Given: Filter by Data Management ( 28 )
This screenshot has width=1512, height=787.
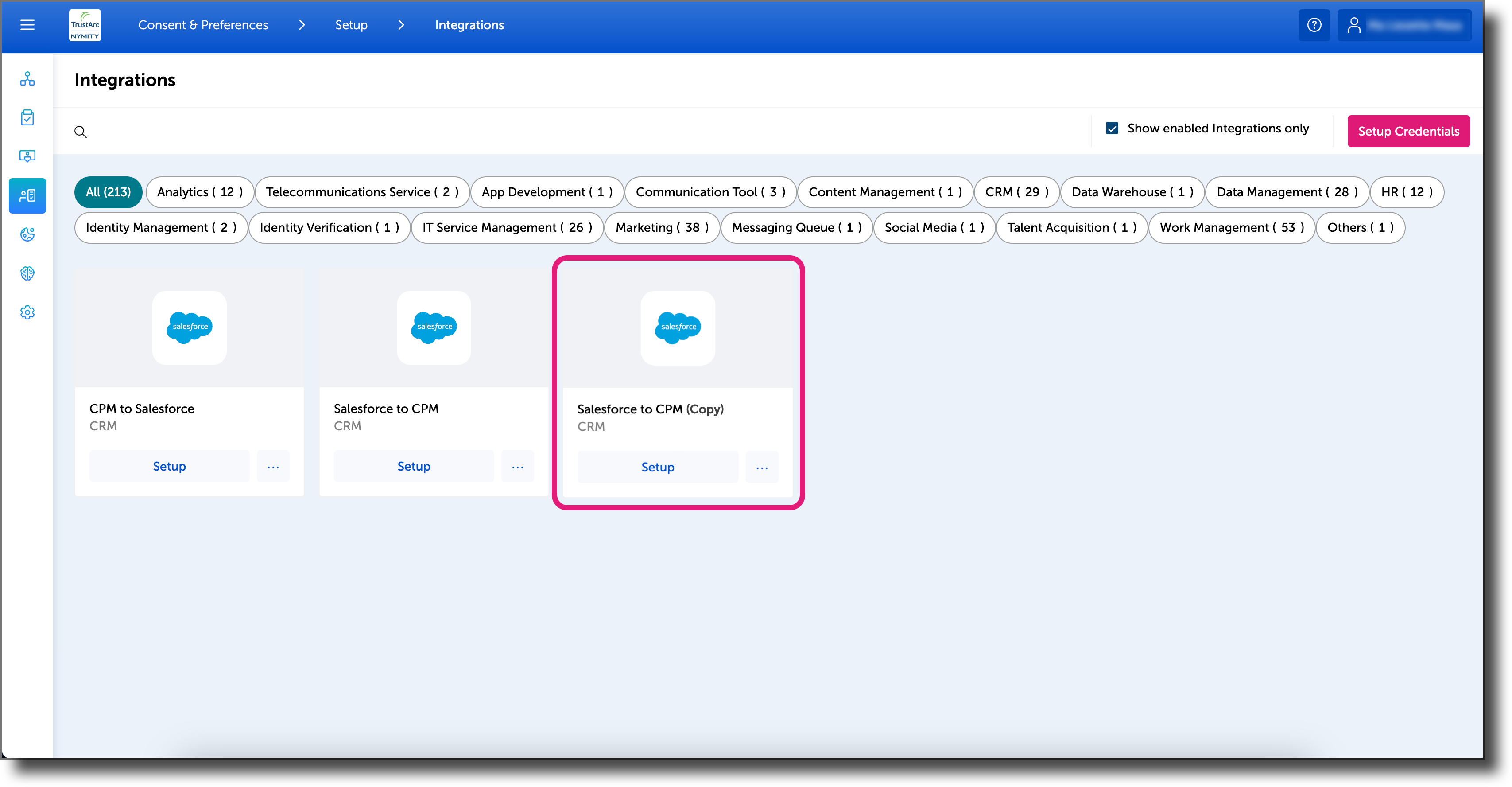Looking at the screenshot, I should (x=1287, y=192).
